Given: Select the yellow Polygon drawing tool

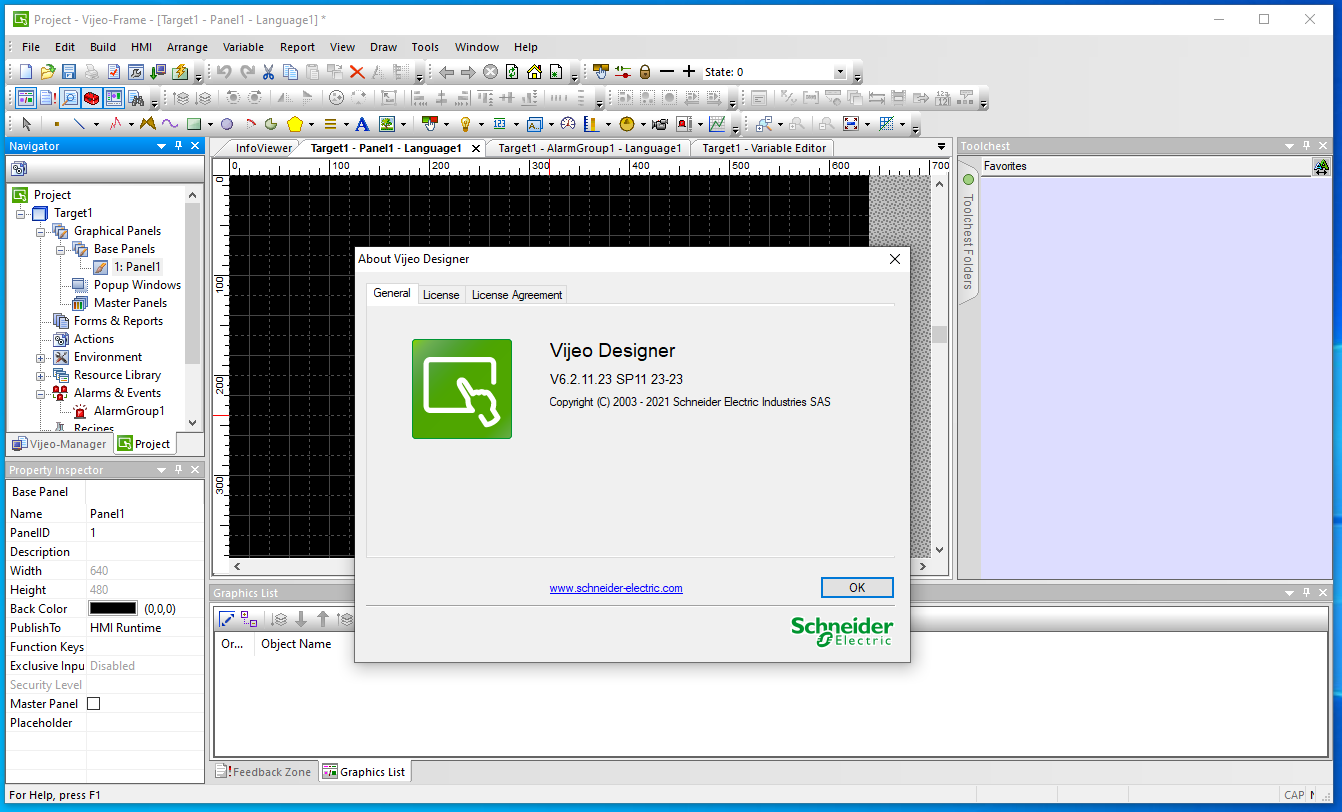Looking at the screenshot, I should click(x=295, y=124).
